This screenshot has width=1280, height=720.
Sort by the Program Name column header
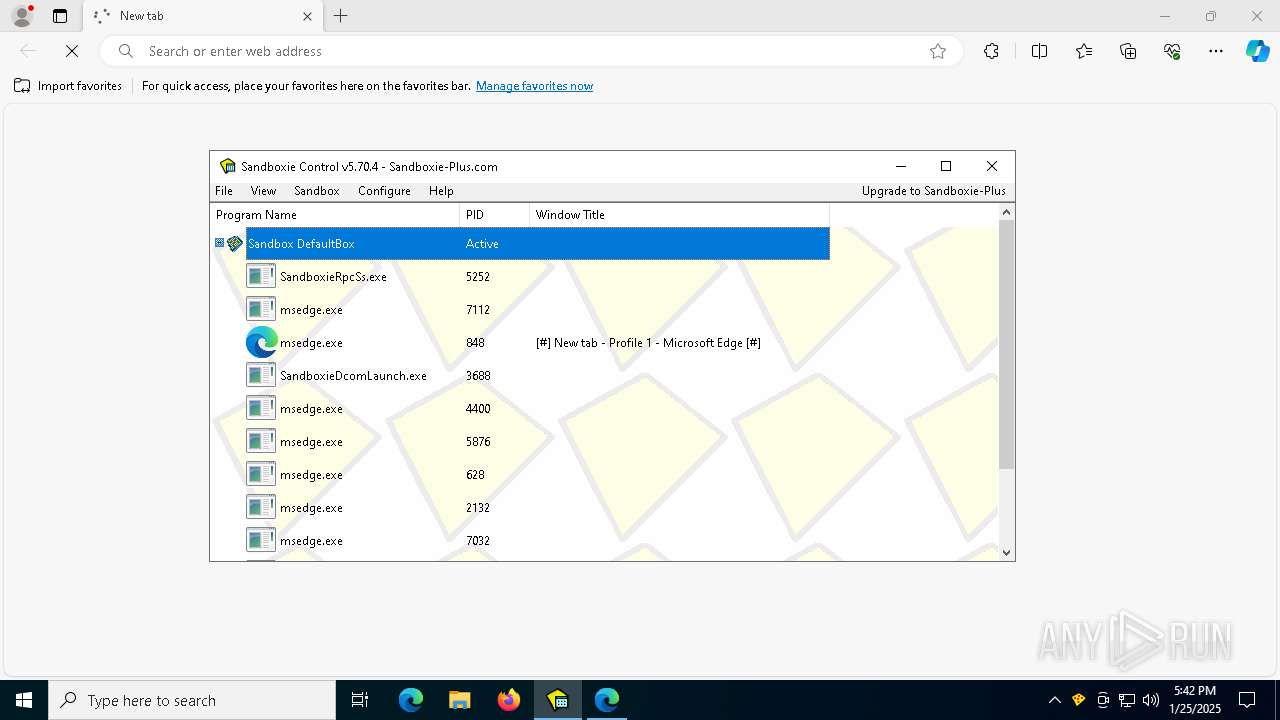click(x=335, y=215)
